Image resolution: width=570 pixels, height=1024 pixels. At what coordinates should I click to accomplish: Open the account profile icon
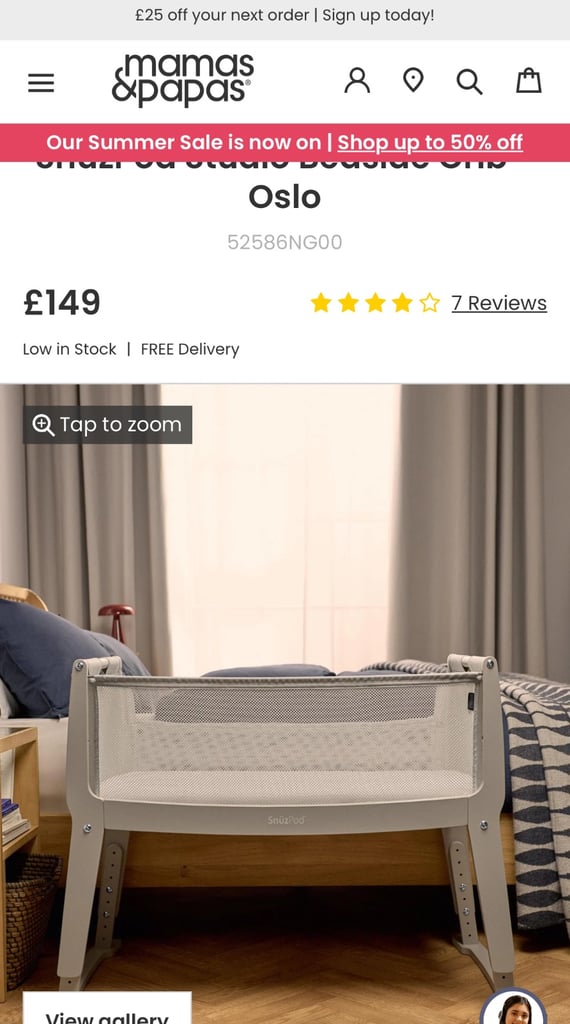(357, 81)
